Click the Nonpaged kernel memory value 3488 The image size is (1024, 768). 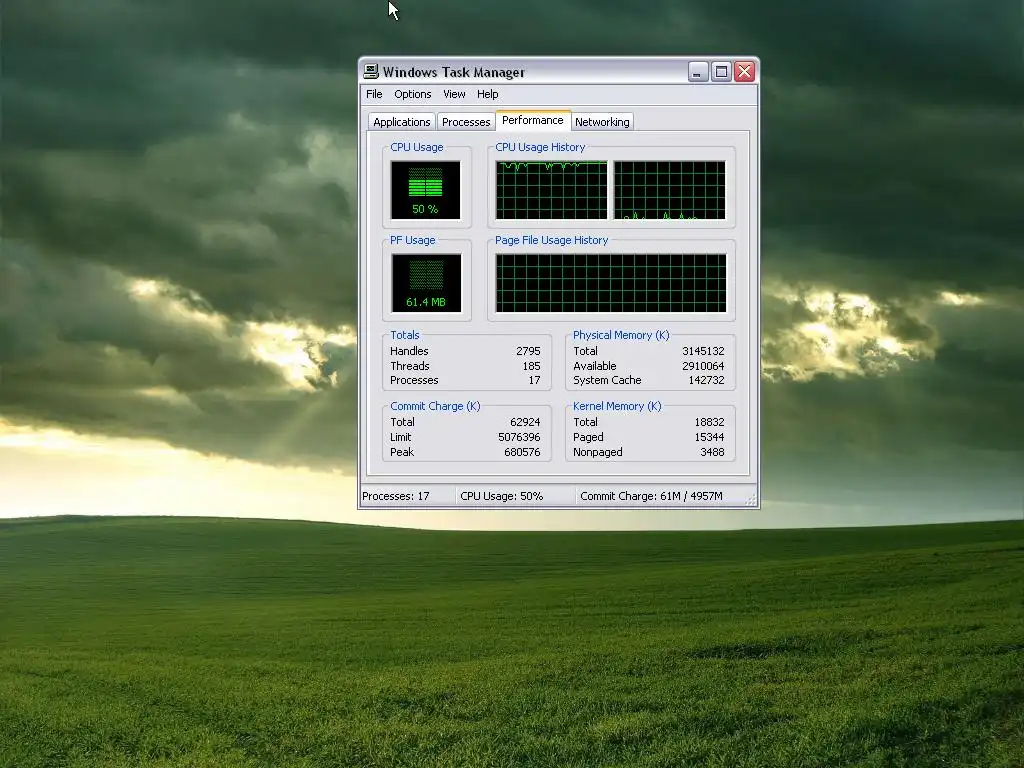click(x=712, y=452)
